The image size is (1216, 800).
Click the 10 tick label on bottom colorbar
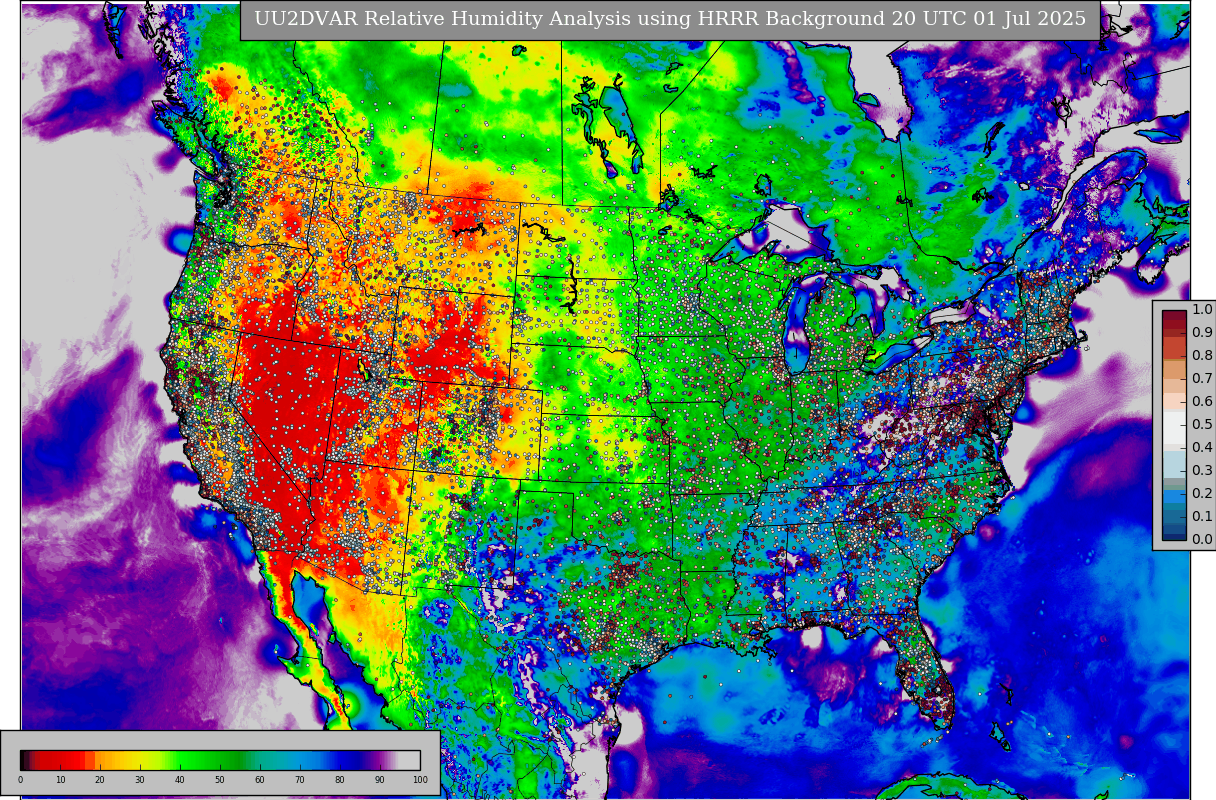pos(60,780)
